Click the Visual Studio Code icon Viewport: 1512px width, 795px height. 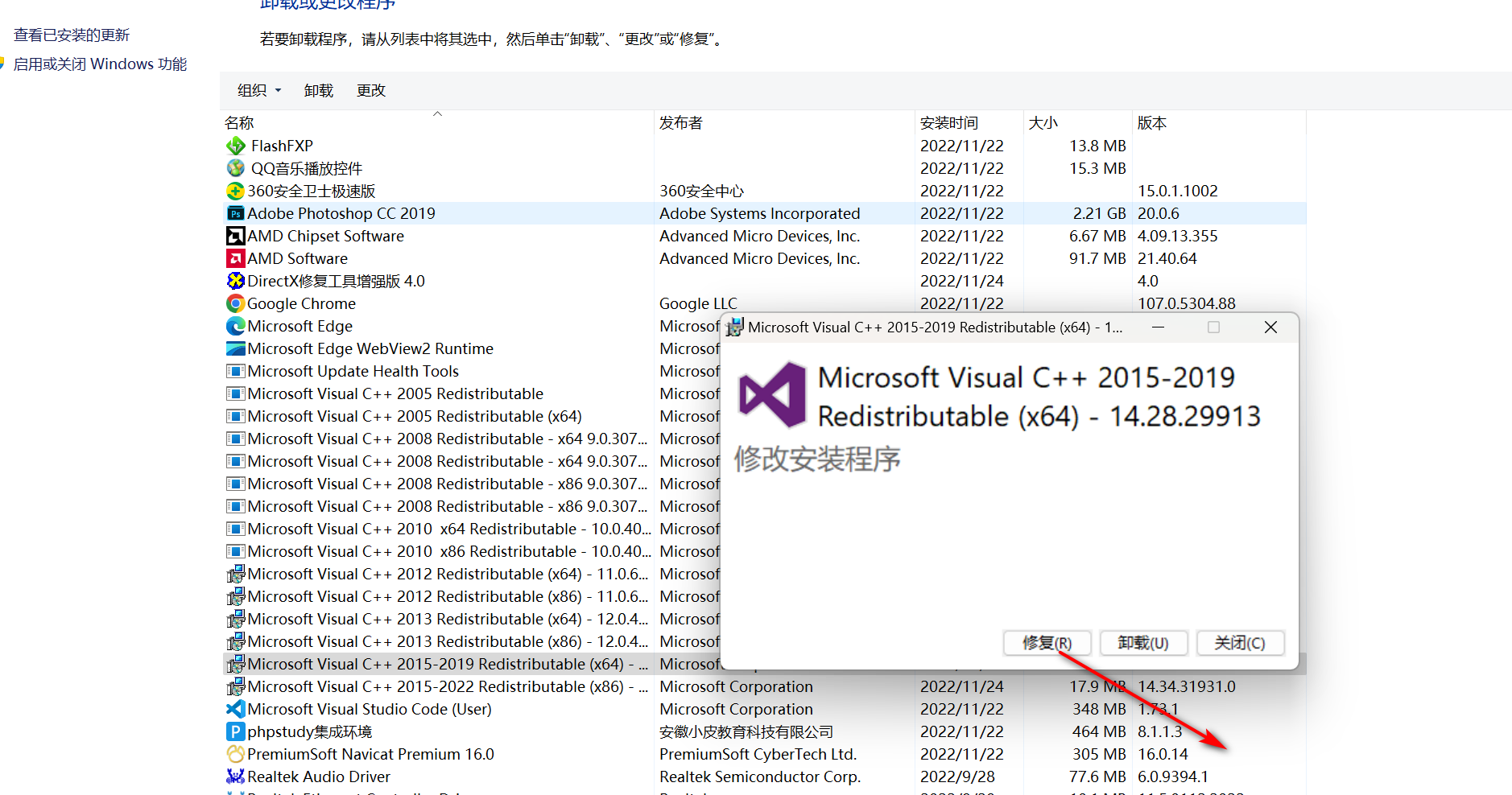pos(235,709)
